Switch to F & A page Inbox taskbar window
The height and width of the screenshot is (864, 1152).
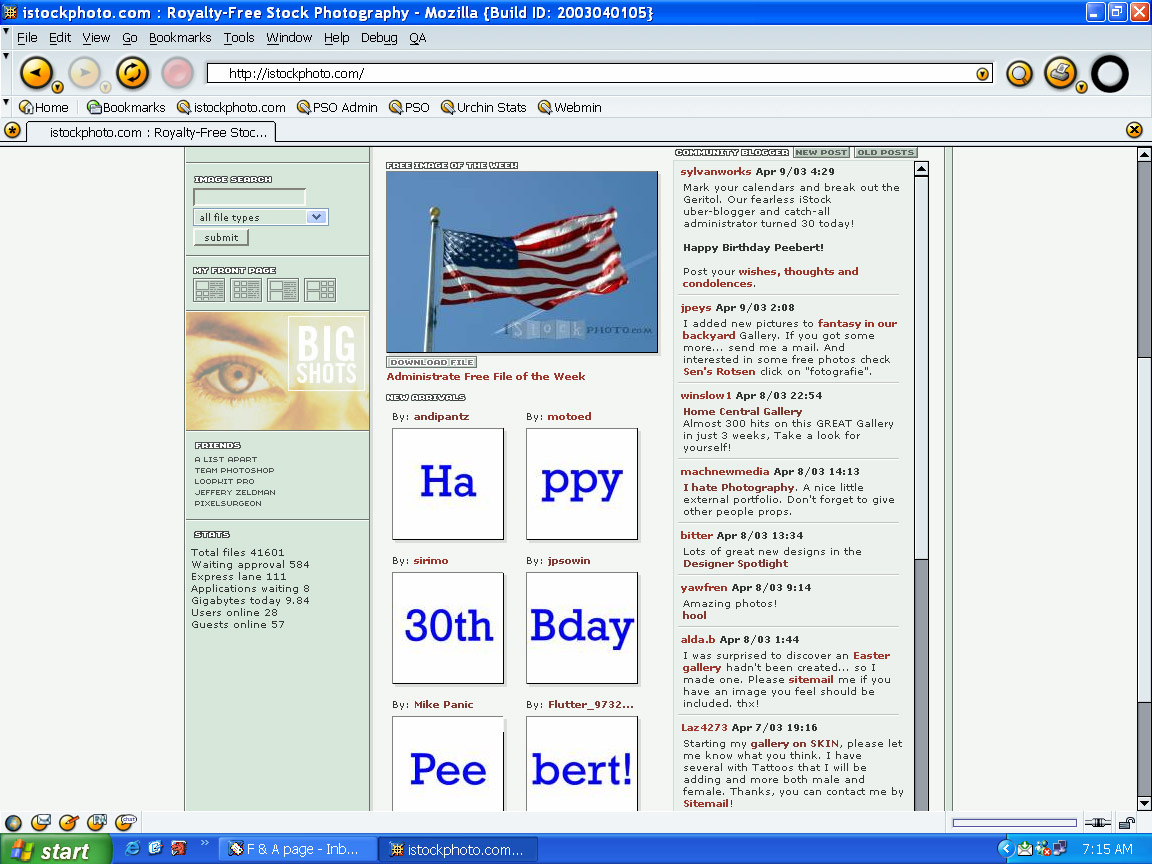point(298,849)
